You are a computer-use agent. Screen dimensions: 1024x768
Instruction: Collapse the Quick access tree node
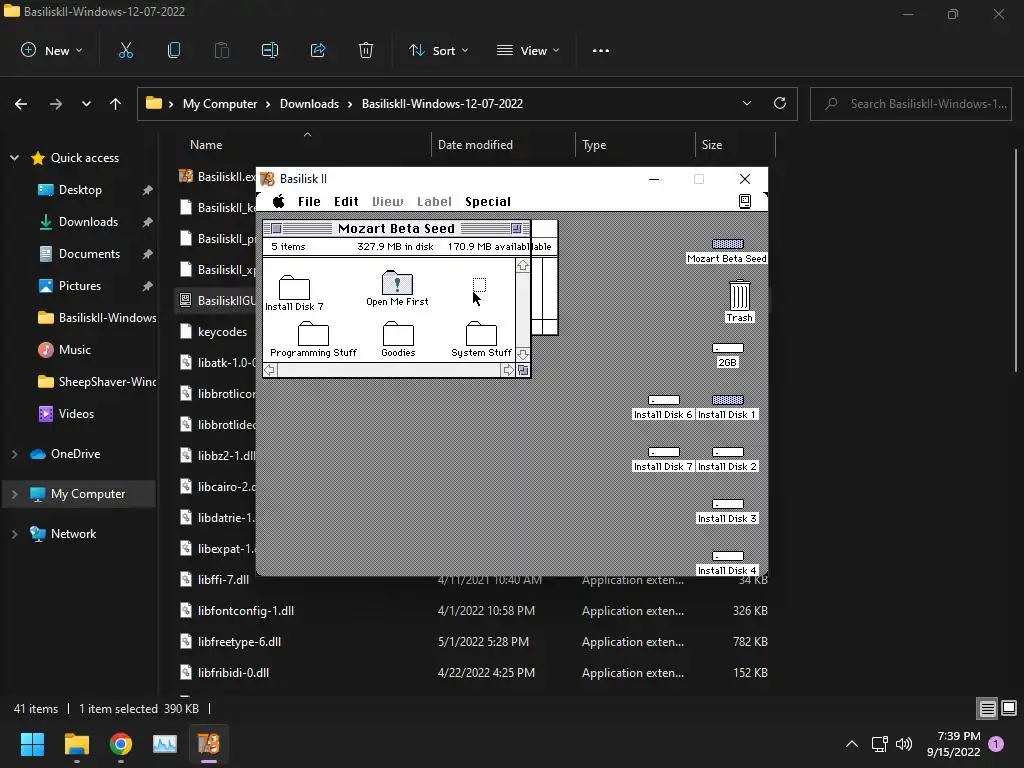point(14,157)
